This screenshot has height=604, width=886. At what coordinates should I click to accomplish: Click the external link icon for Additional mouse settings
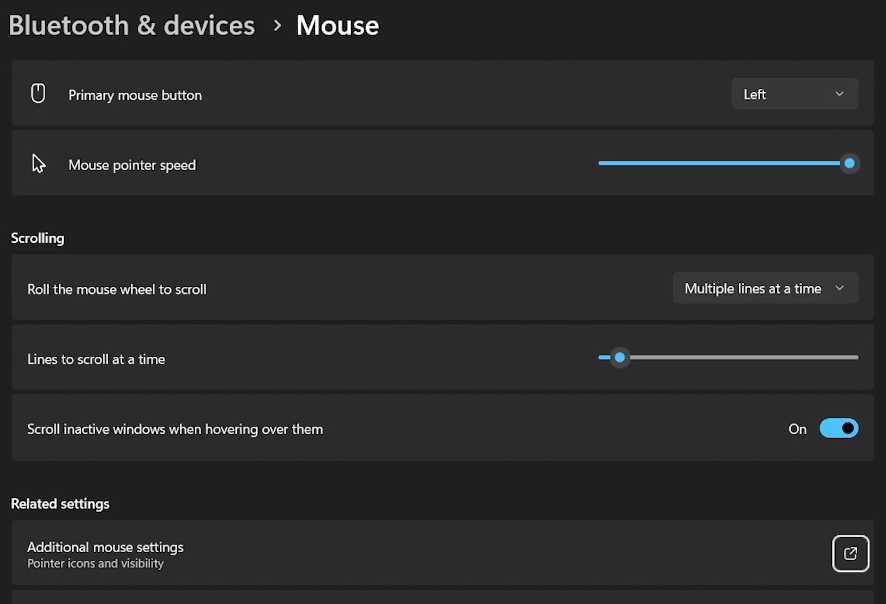point(850,553)
